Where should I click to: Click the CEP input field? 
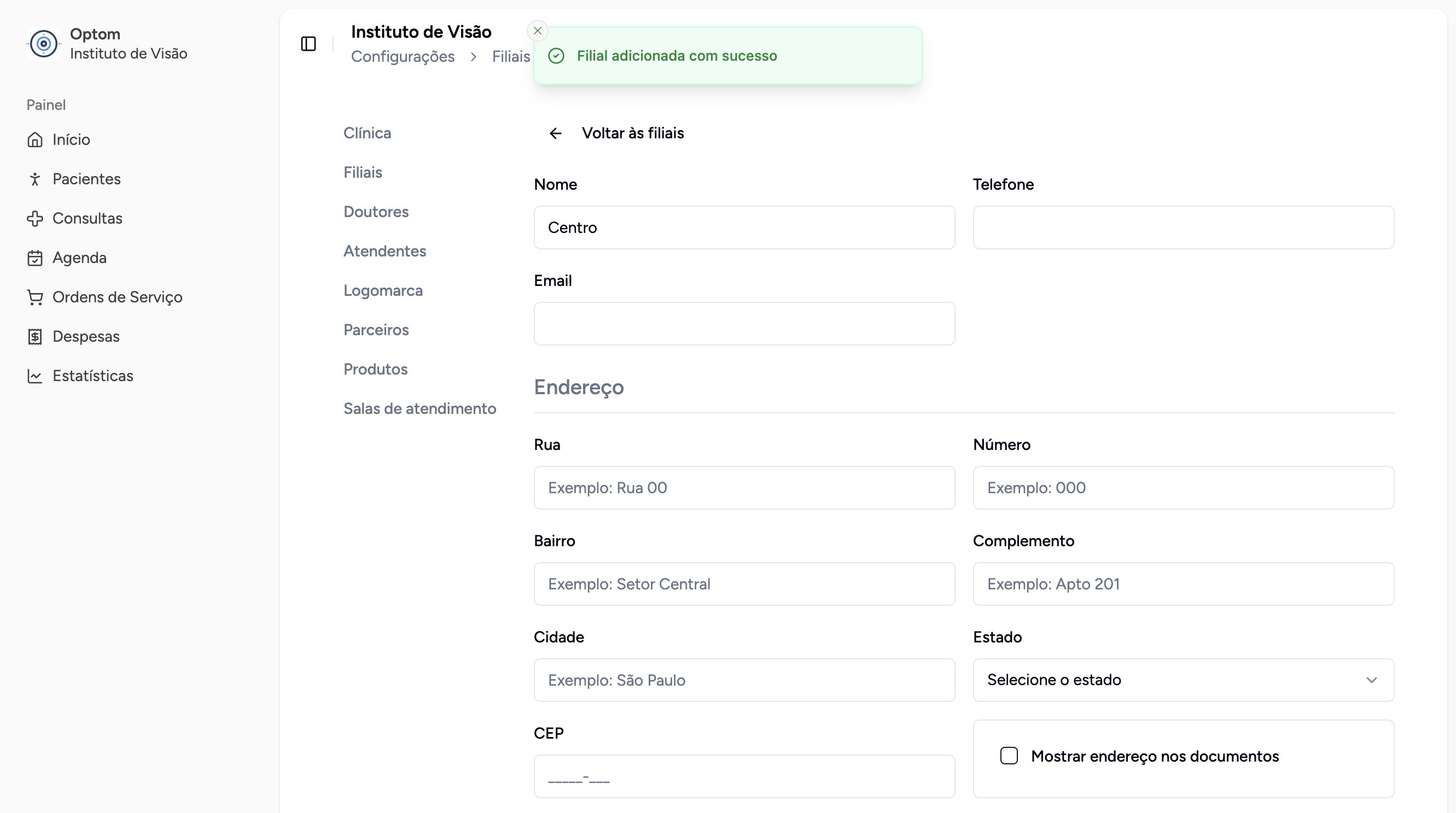pyautogui.click(x=744, y=776)
